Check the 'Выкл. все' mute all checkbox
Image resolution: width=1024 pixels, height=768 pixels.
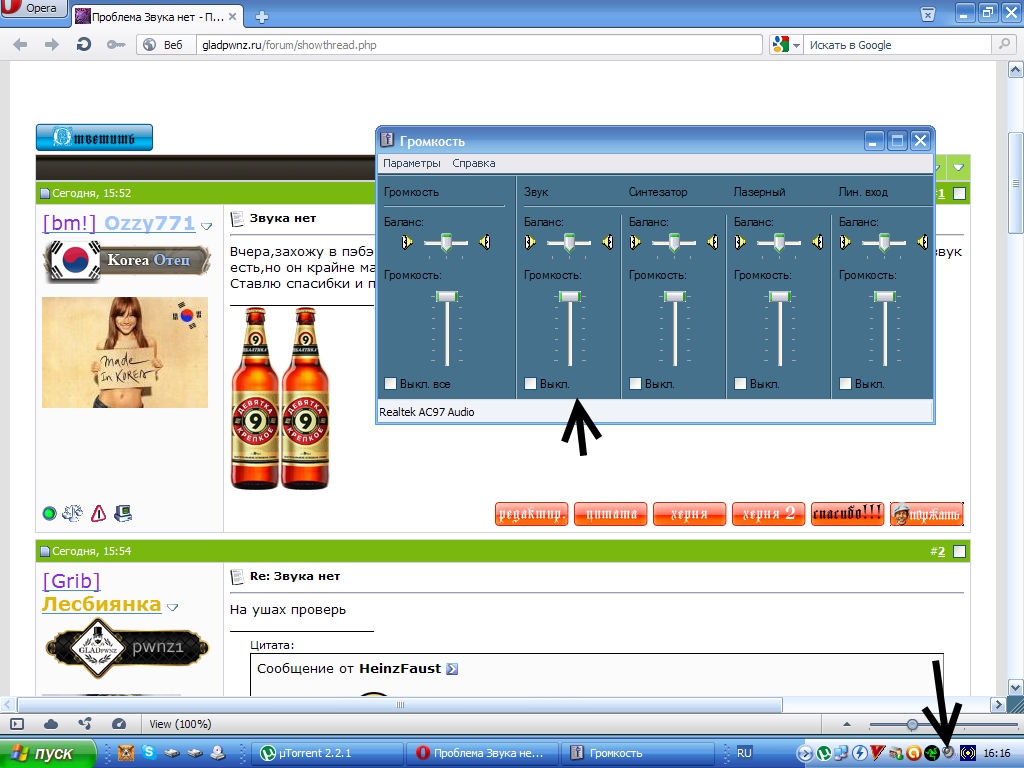(391, 383)
